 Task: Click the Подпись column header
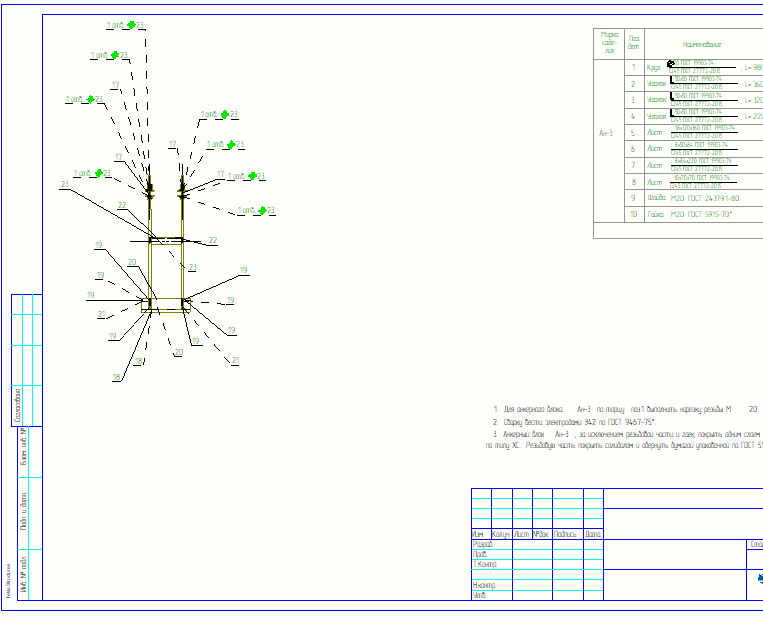pyautogui.click(x=566, y=534)
